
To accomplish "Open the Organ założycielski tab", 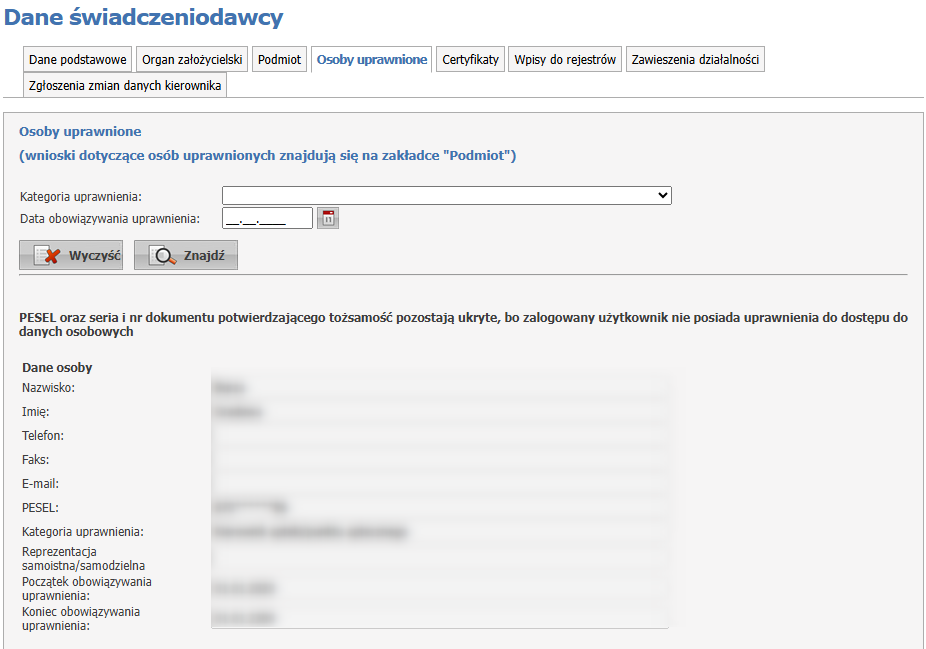I will [x=192, y=60].
